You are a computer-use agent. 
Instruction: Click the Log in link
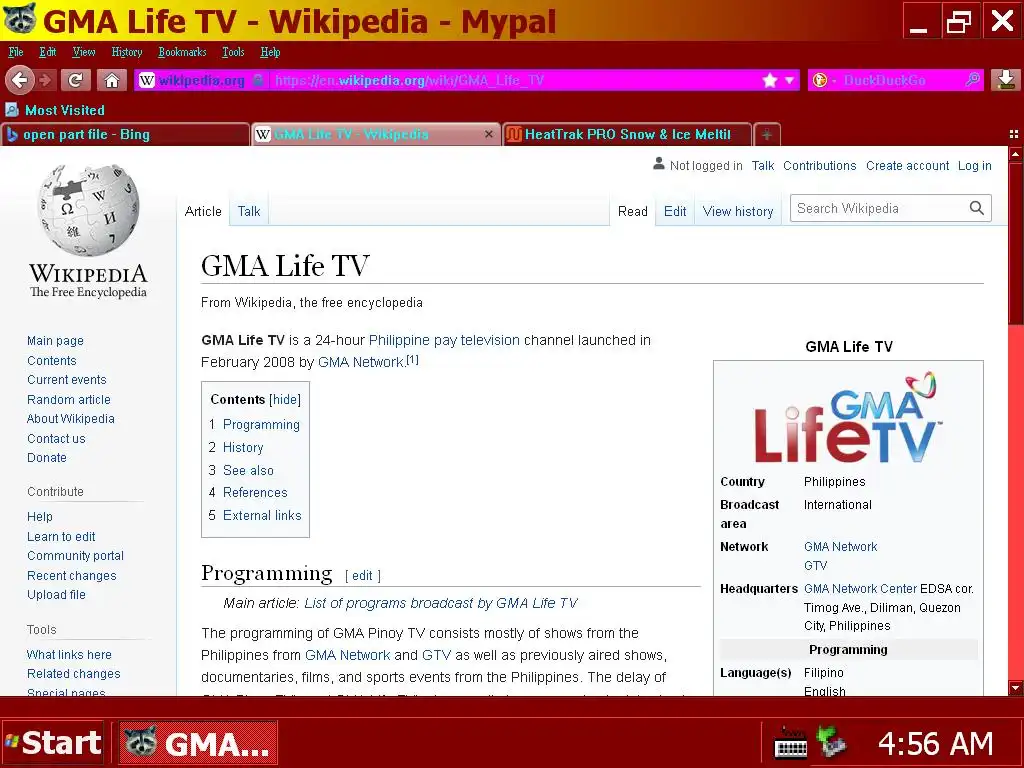[974, 166]
